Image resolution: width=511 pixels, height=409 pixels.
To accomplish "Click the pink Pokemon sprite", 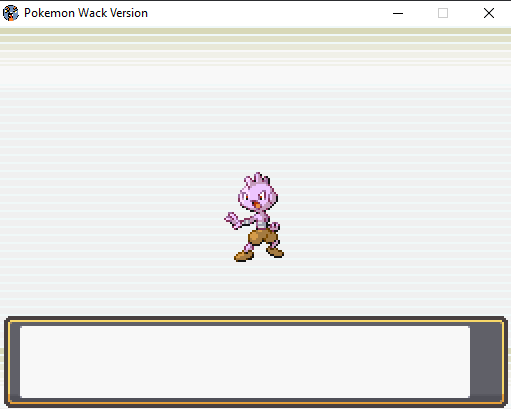I will 254,217.
